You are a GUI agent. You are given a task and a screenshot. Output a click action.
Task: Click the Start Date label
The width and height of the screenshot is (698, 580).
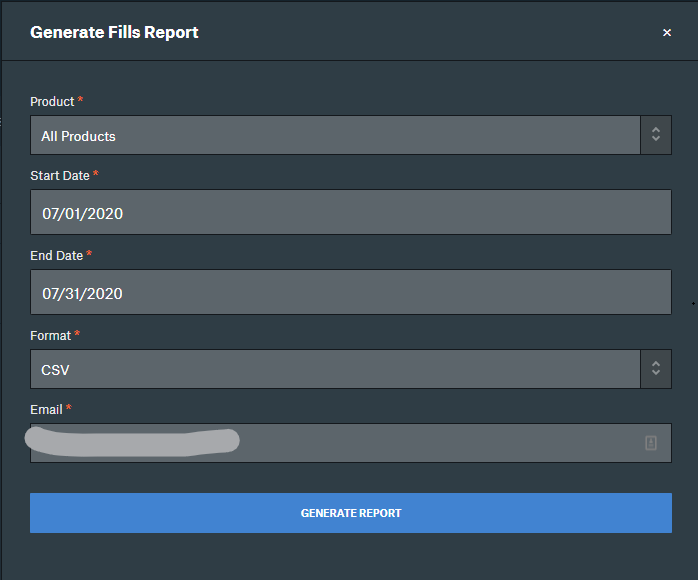pos(60,175)
